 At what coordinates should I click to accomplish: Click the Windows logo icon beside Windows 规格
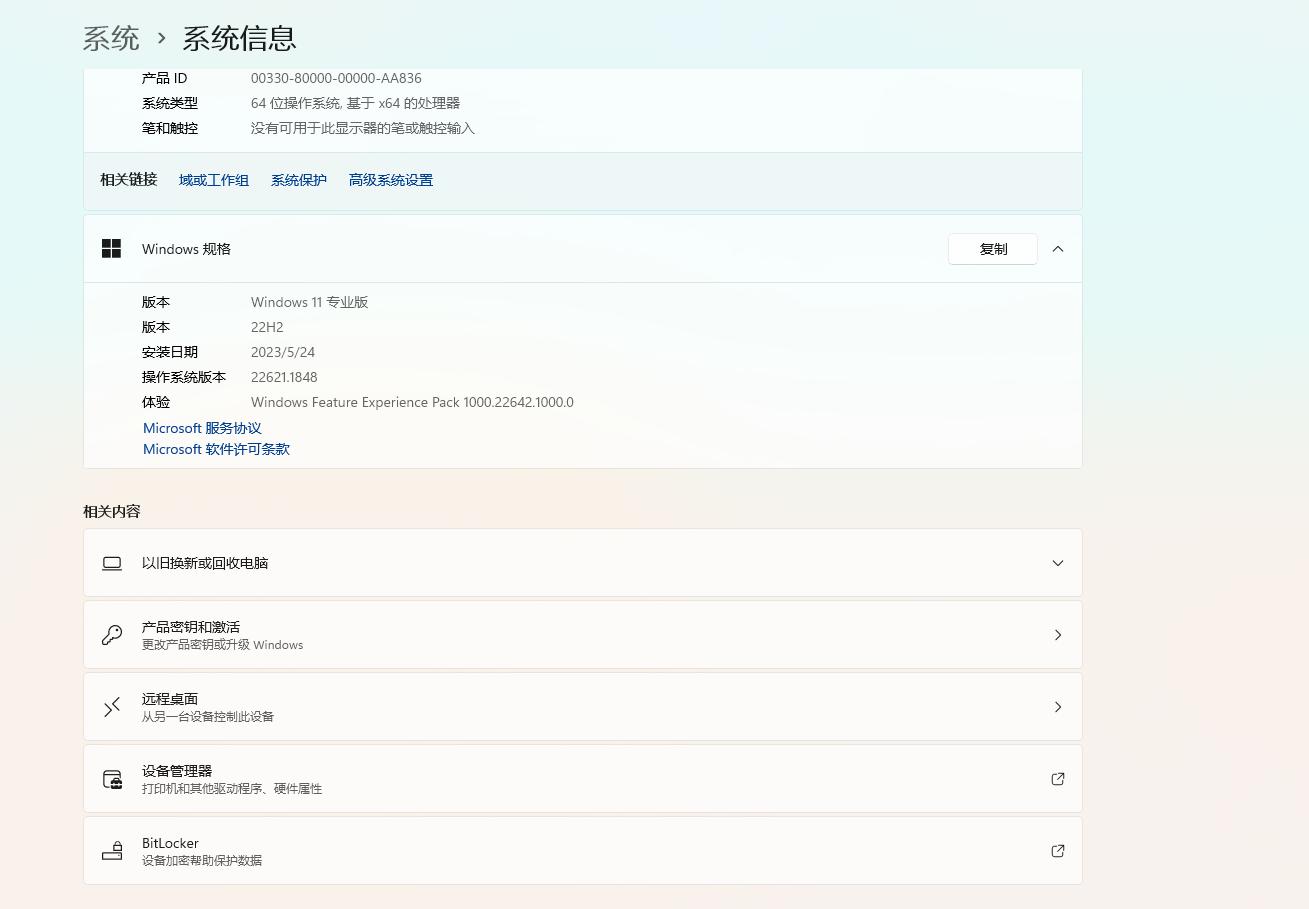(111, 248)
